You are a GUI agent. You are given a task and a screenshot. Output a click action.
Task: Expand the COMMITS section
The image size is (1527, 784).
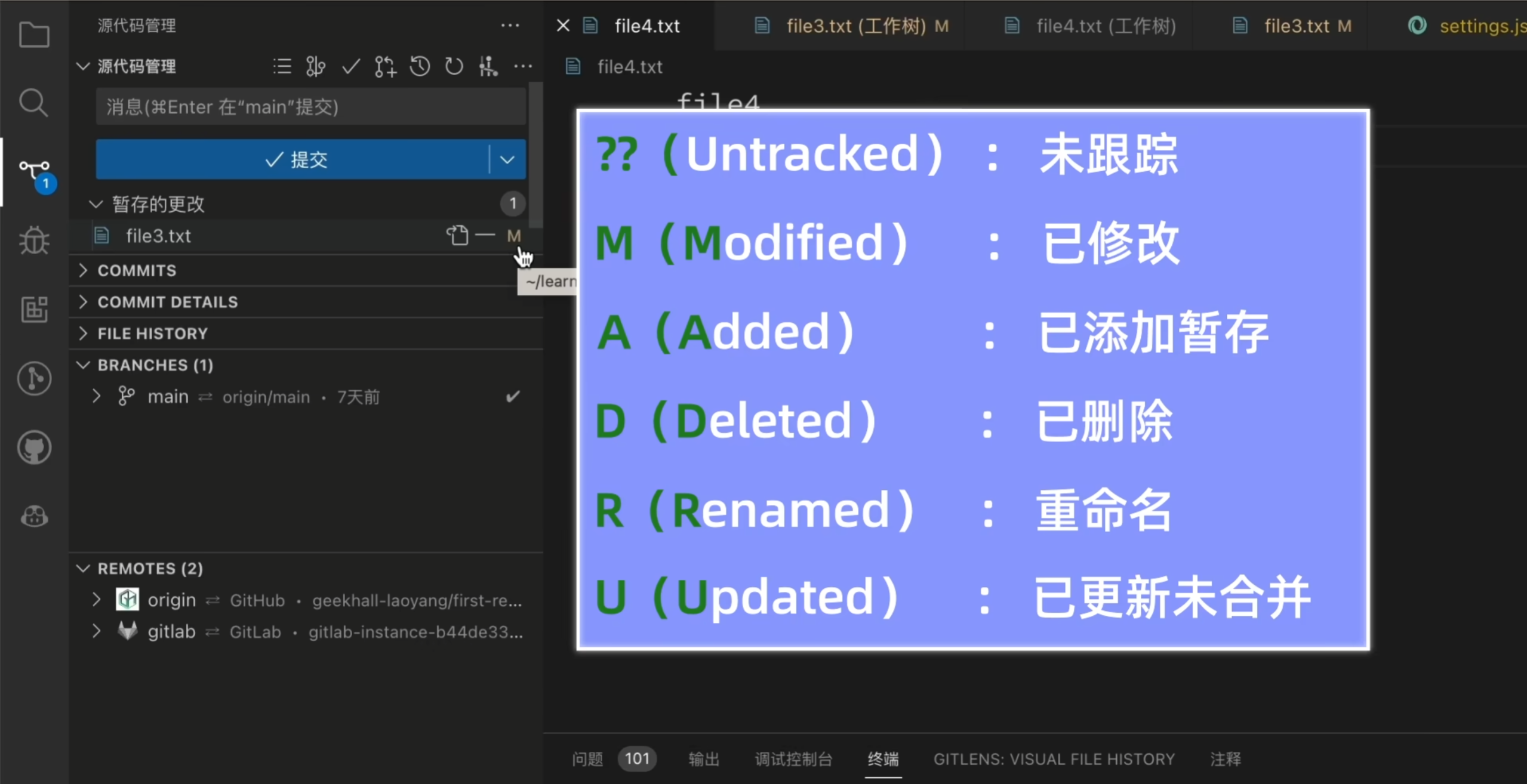pyautogui.click(x=84, y=270)
